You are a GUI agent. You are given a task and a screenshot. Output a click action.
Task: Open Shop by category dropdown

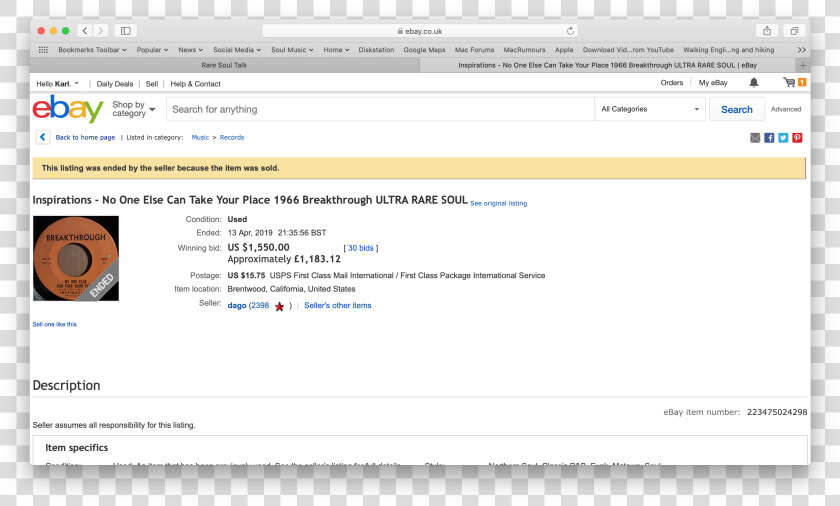tap(133, 109)
